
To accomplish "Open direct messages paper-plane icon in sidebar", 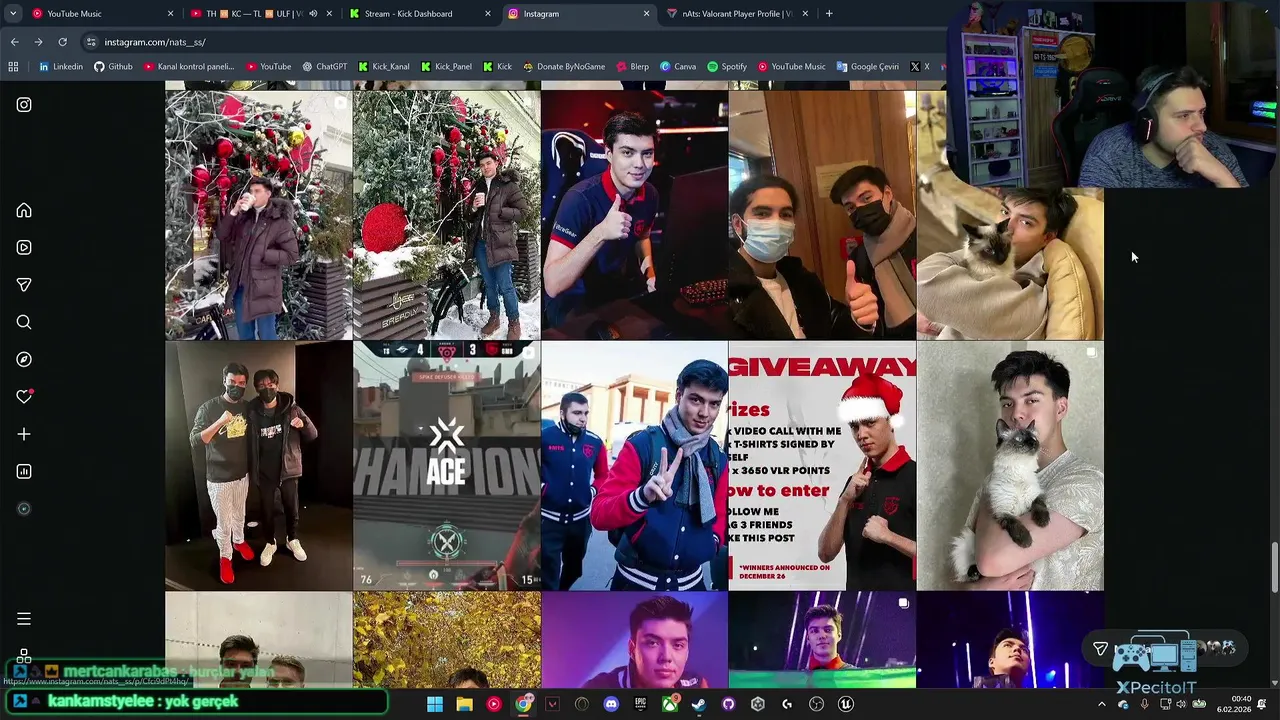I will point(24,285).
